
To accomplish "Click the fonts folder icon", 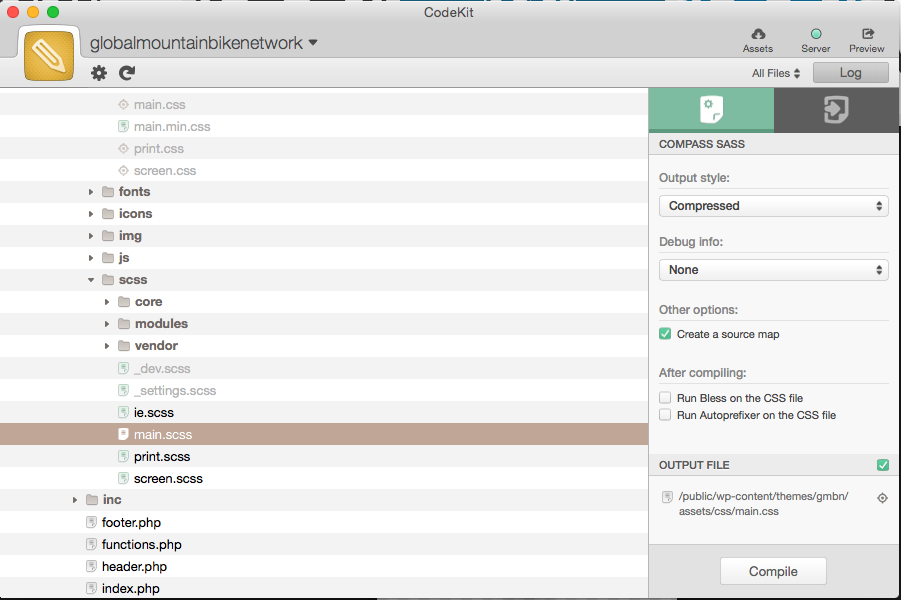I will (x=108, y=191).
